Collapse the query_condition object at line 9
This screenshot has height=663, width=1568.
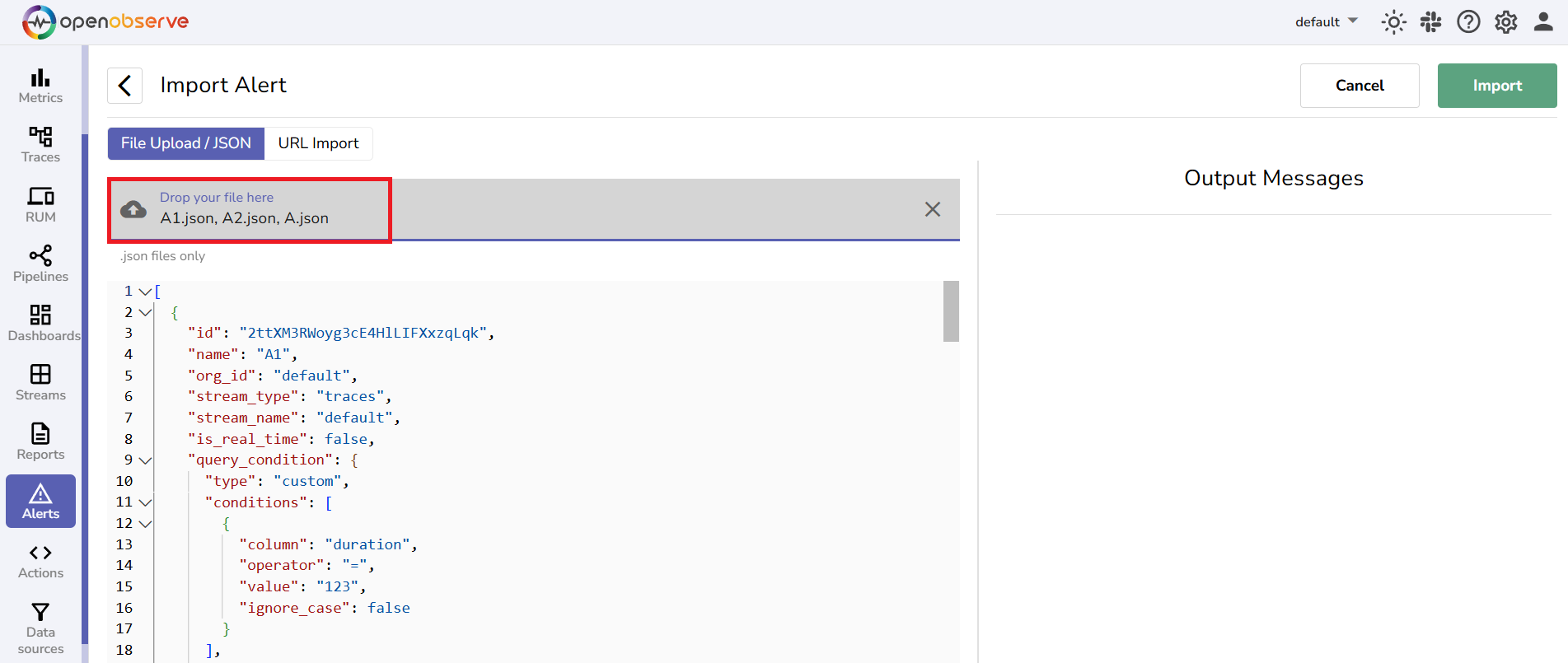145,460
